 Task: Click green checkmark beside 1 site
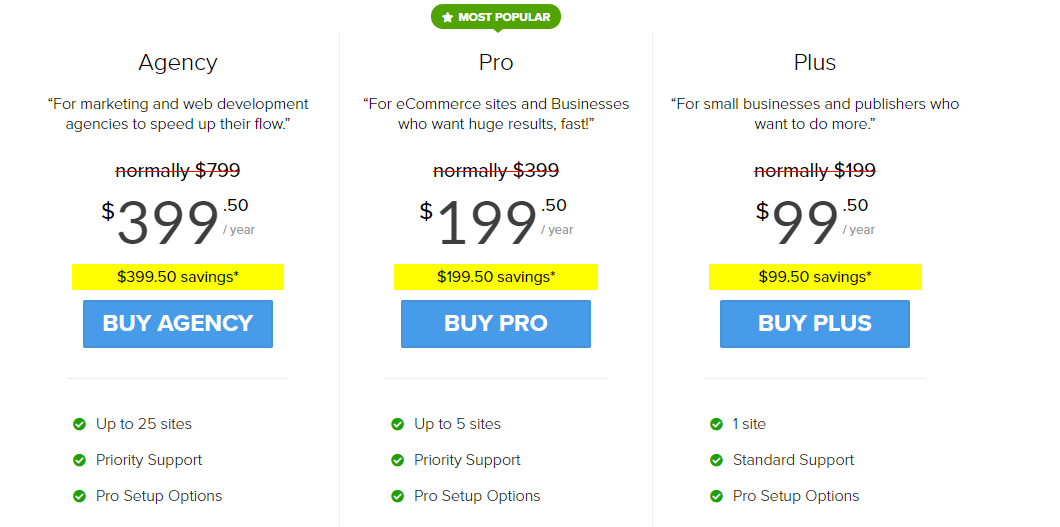[716, 424]
